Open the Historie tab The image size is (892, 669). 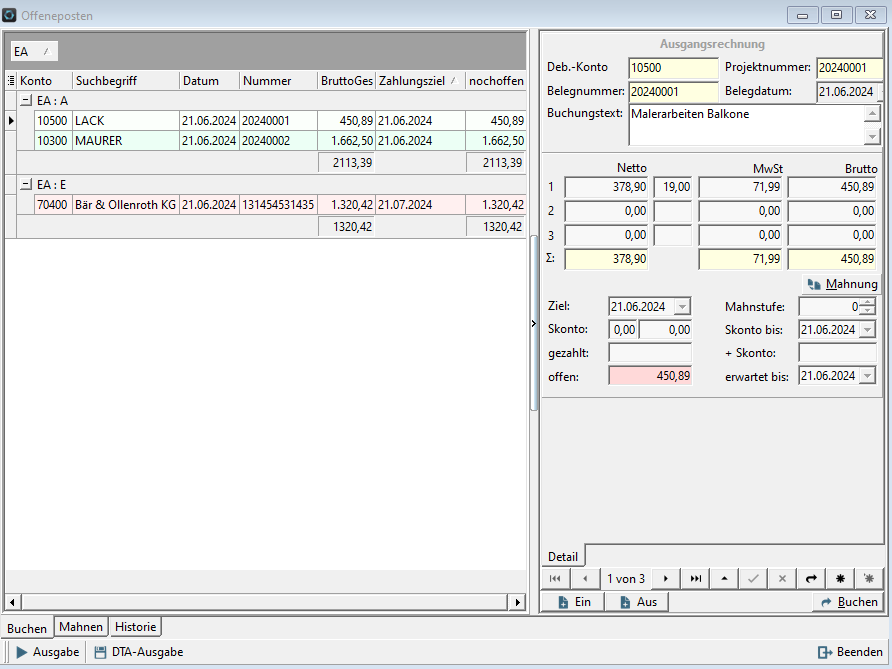[135, 627]
